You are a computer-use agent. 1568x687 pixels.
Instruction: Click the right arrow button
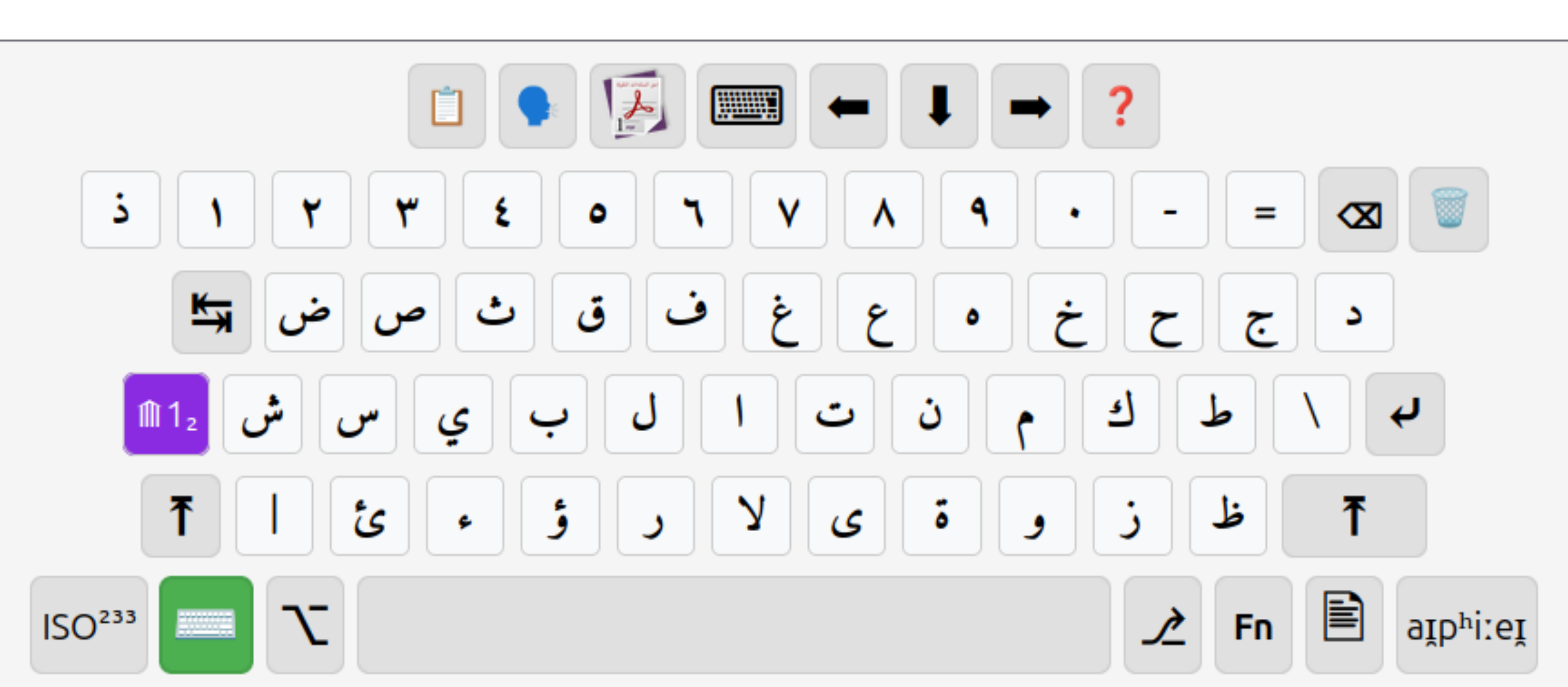1029,106
